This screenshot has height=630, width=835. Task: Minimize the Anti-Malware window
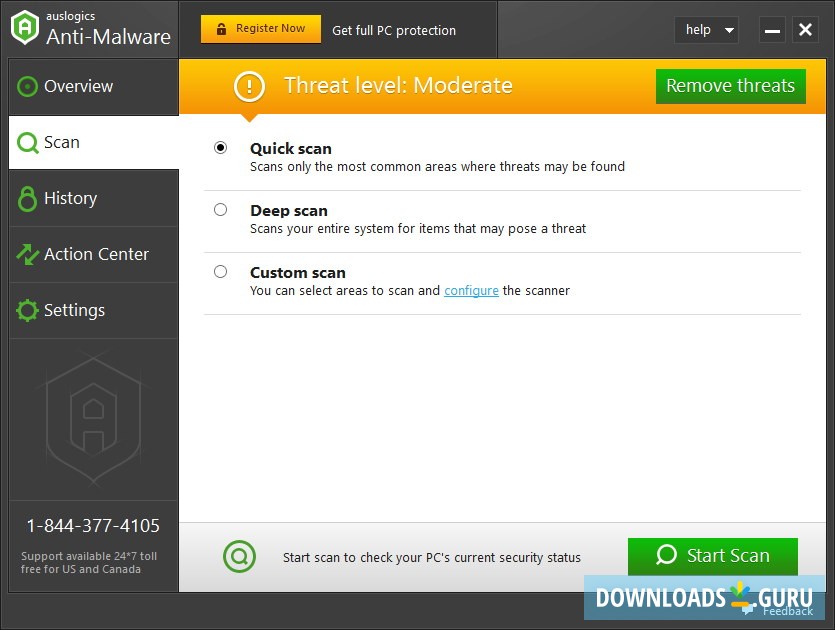tap(772, 30)
